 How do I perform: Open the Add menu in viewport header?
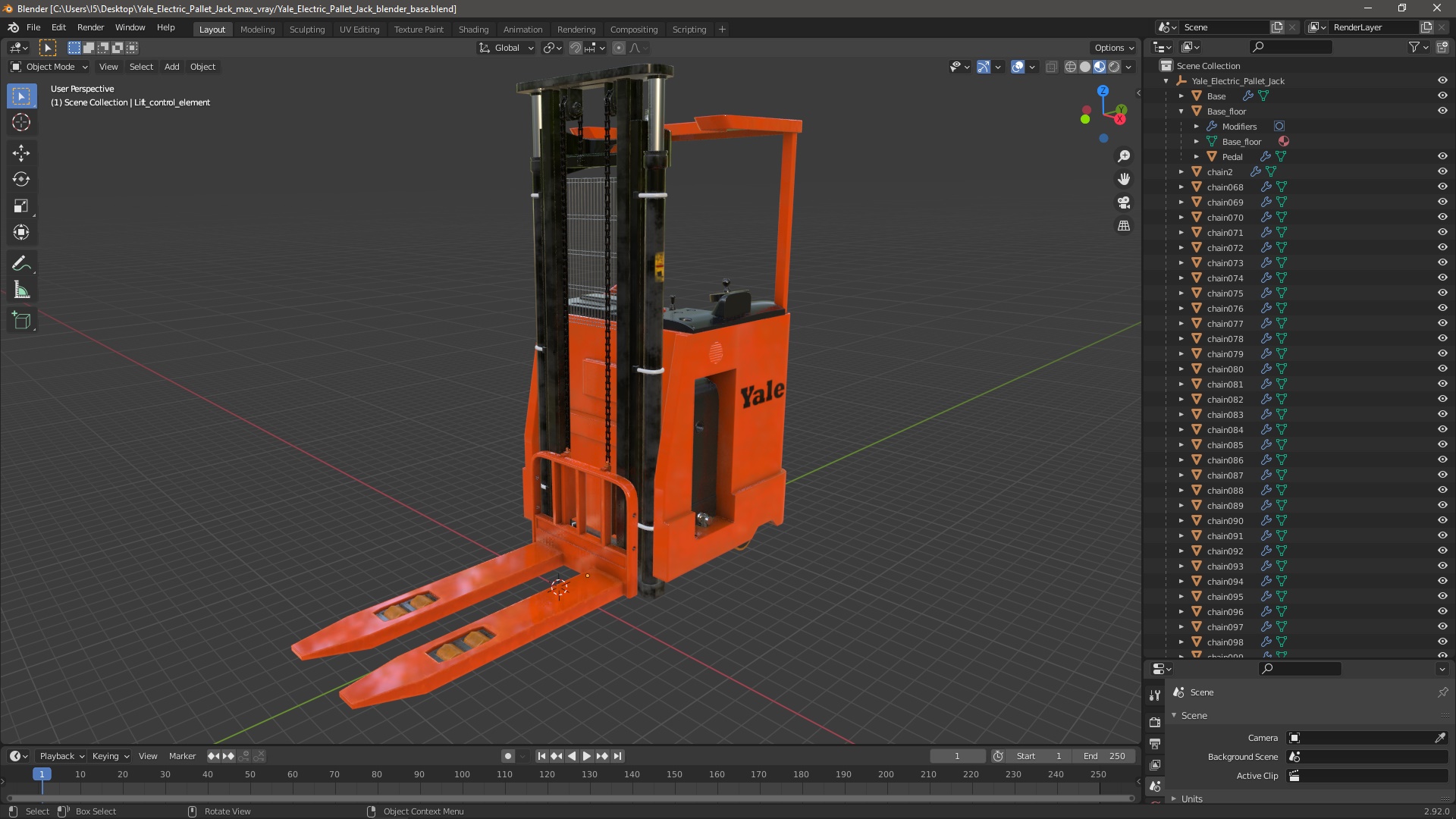[172, 67]
